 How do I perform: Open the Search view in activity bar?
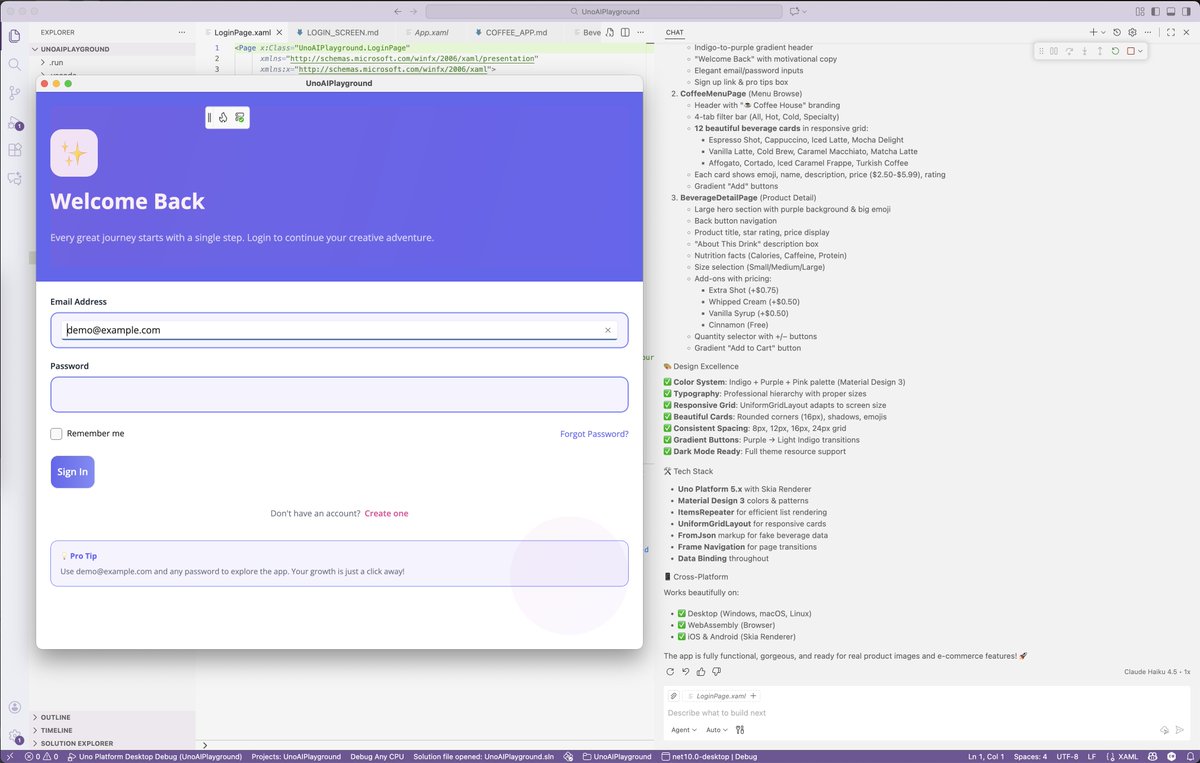click(x=14, y=64)
